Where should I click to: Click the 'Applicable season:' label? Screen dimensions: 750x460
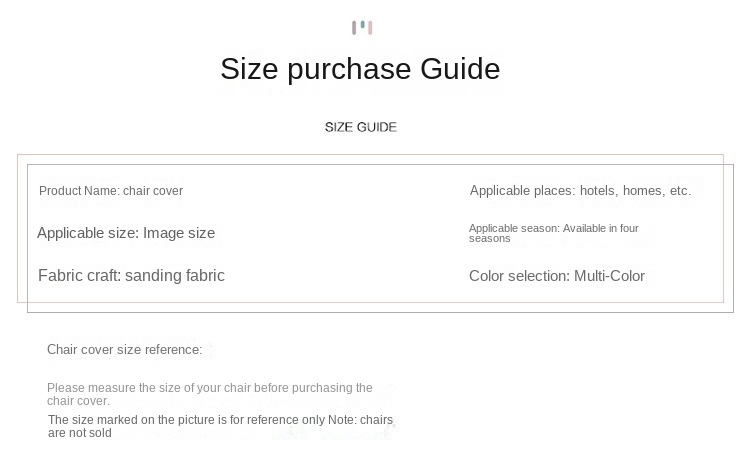click(514, 228)
